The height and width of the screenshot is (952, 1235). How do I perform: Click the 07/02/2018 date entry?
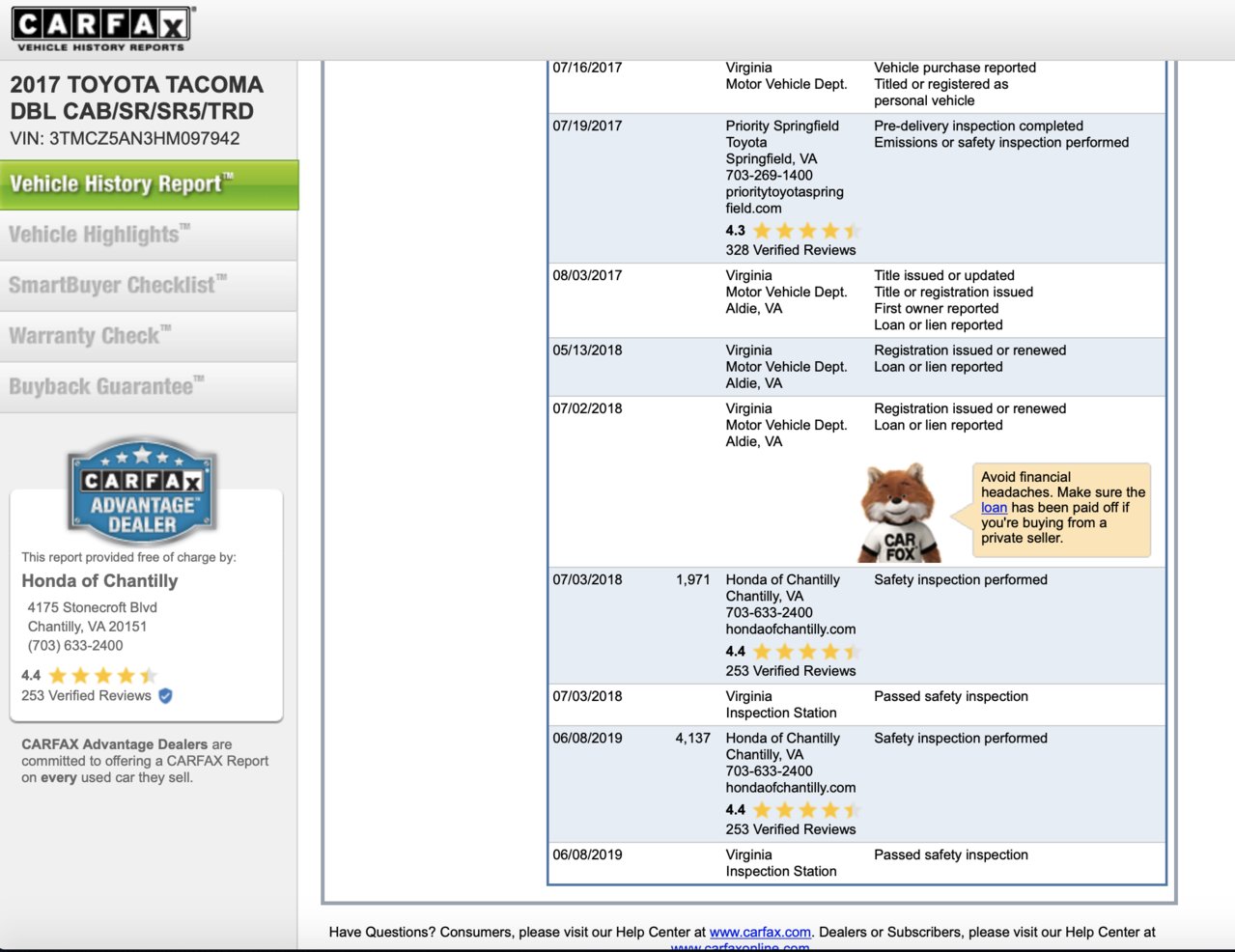(587, 409)
